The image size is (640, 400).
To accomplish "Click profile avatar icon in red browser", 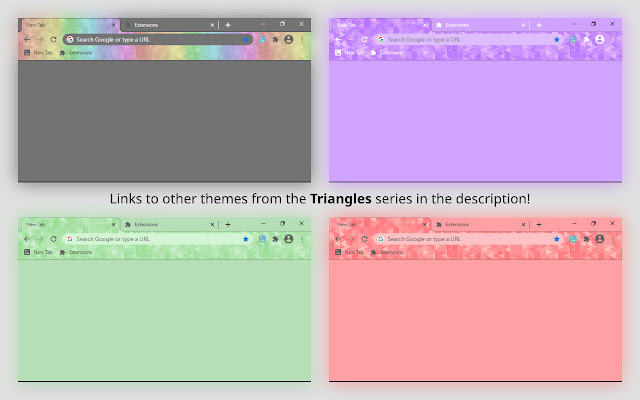I will coord(600,239).
